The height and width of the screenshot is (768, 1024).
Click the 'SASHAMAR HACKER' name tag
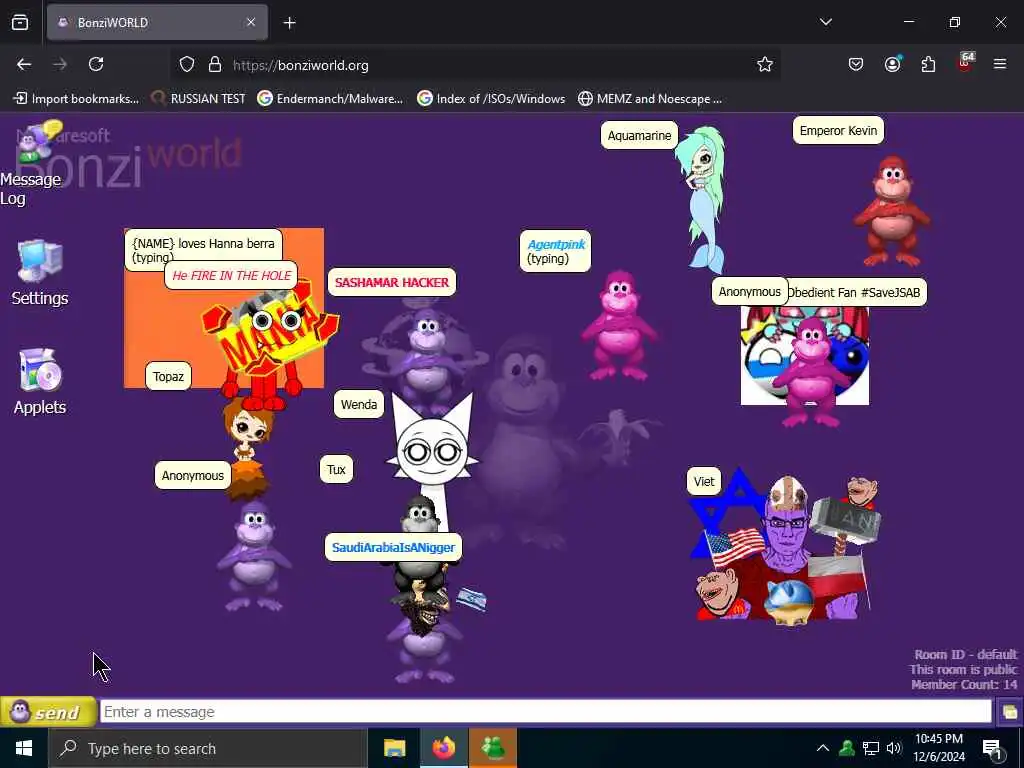click(392, 282)
